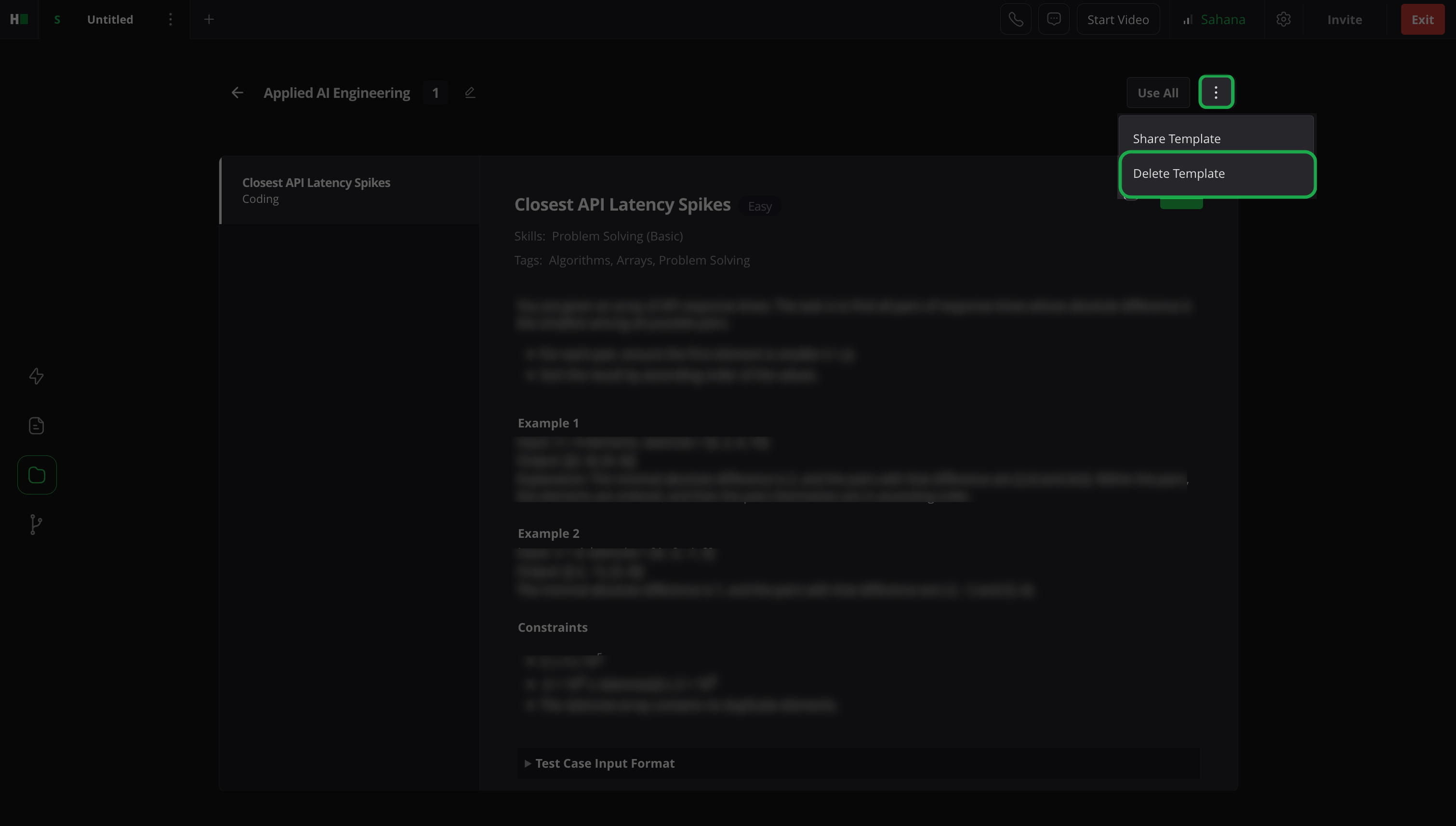Choose Share Template from the menu
The width and height of the screenshot is (1456, 826).
[x=1177, y=138]
